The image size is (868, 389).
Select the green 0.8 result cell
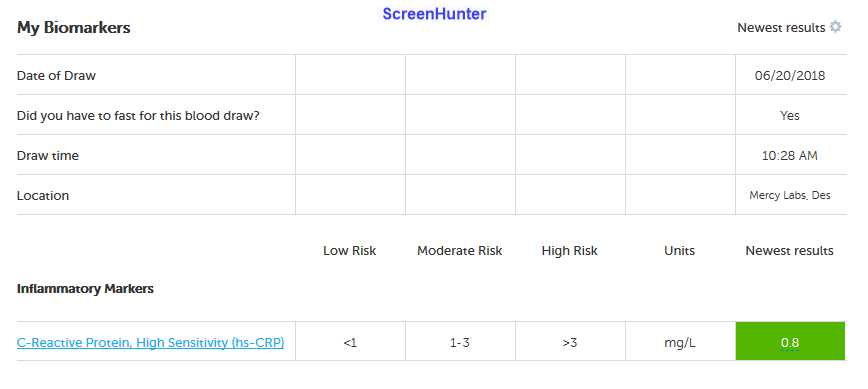click(x=790, y=341)
